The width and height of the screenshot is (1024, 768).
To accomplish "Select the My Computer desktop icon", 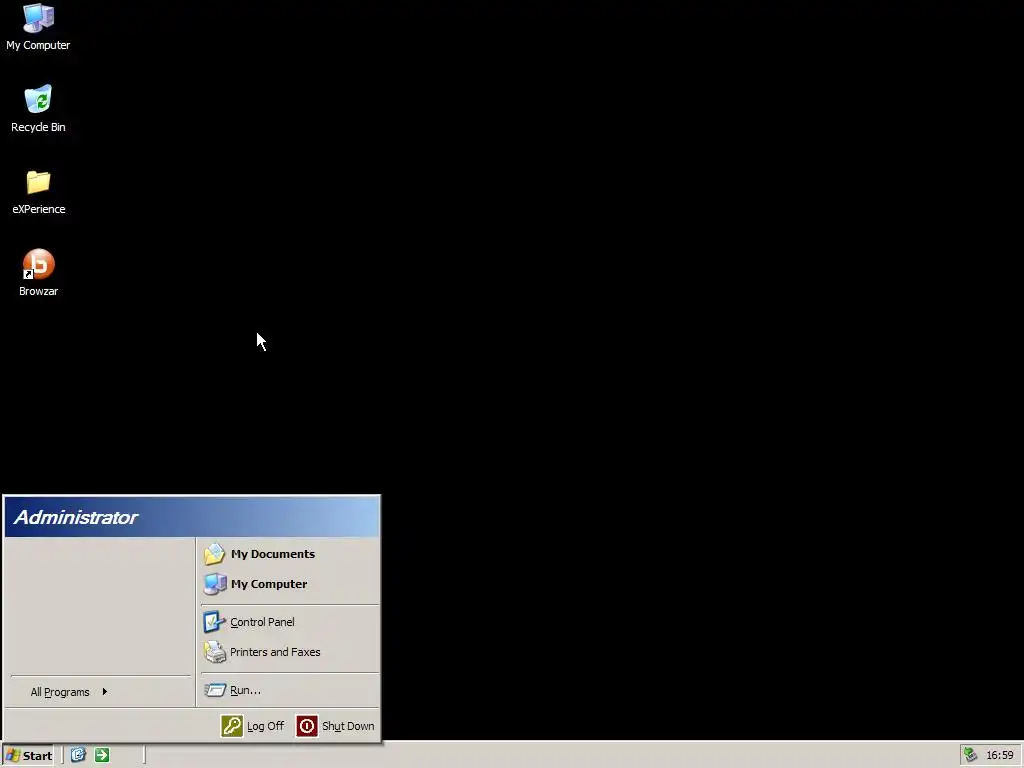I will coord(38,27).
